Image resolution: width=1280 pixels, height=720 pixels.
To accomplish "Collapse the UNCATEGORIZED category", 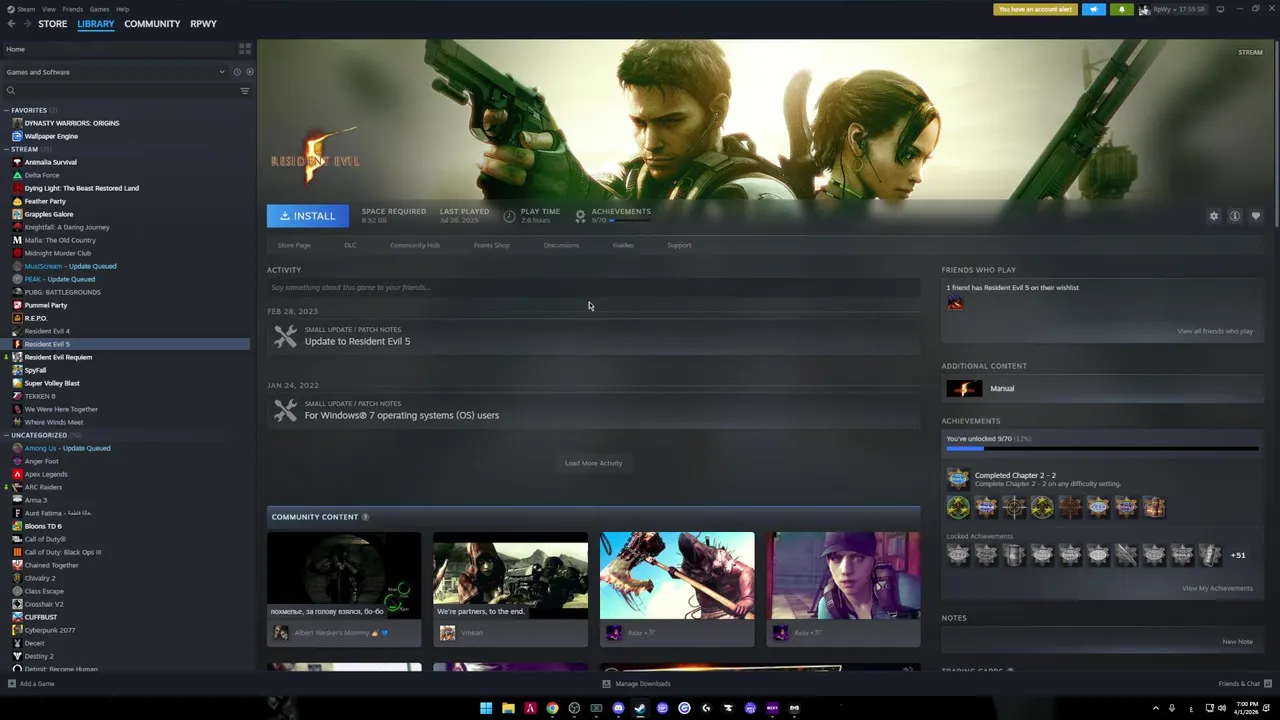I will pyautogui.click(x=6, y=435).
